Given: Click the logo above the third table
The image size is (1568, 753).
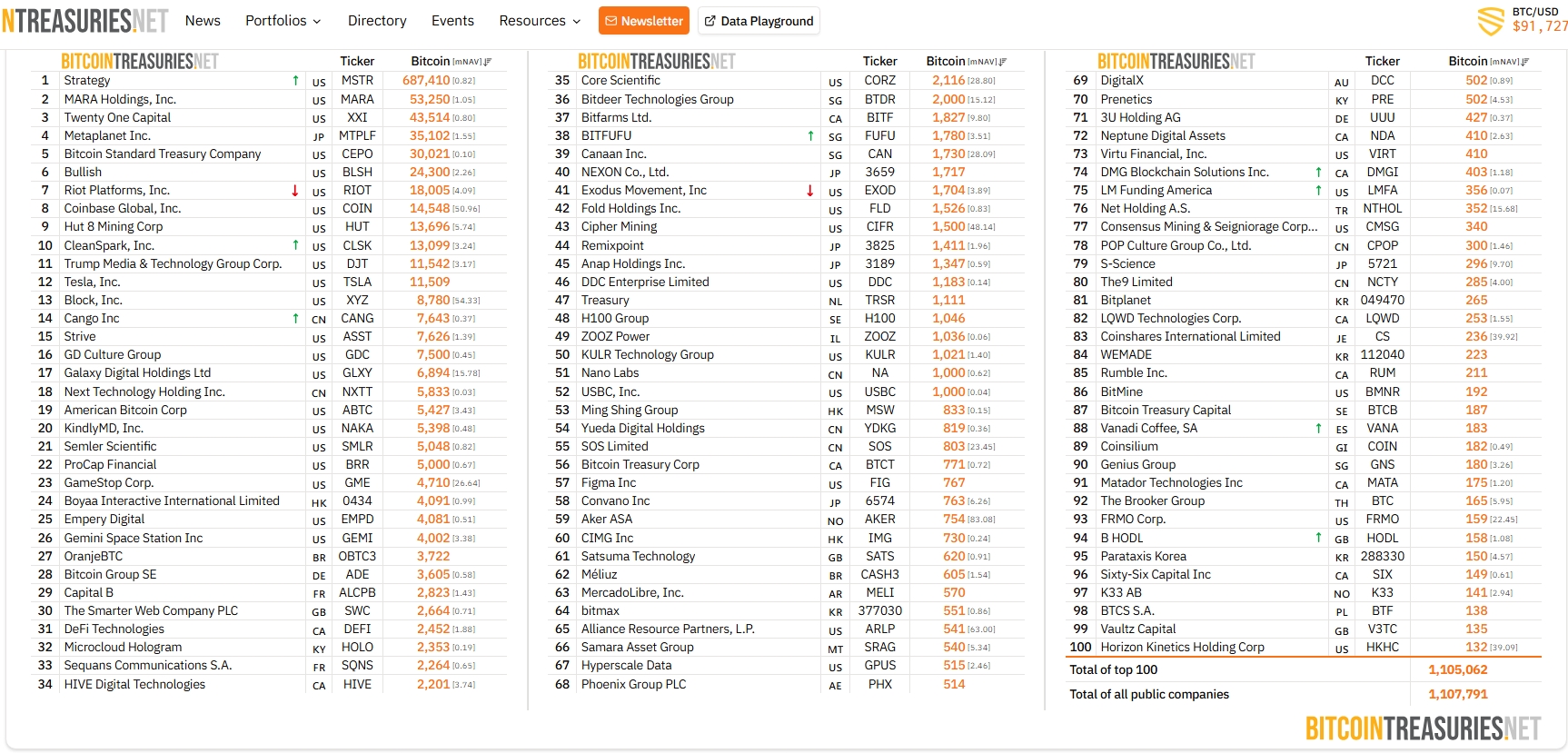Looking at the screenshot, I should click(x=1176, y=61).
